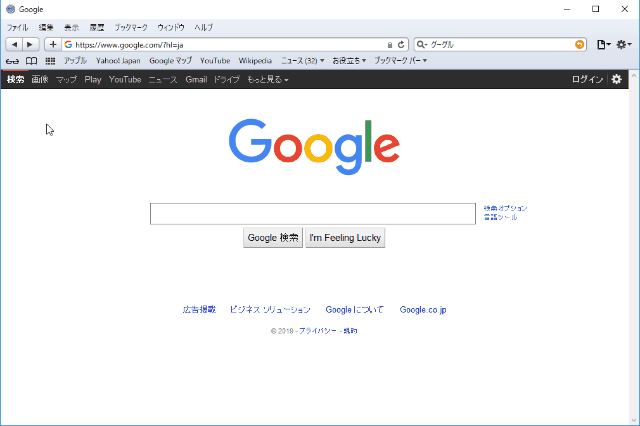Screen dimensions: 640x426
Task: Click the magnifier icon in the search field
Action: pyautogui.click(x=421, y=44)
